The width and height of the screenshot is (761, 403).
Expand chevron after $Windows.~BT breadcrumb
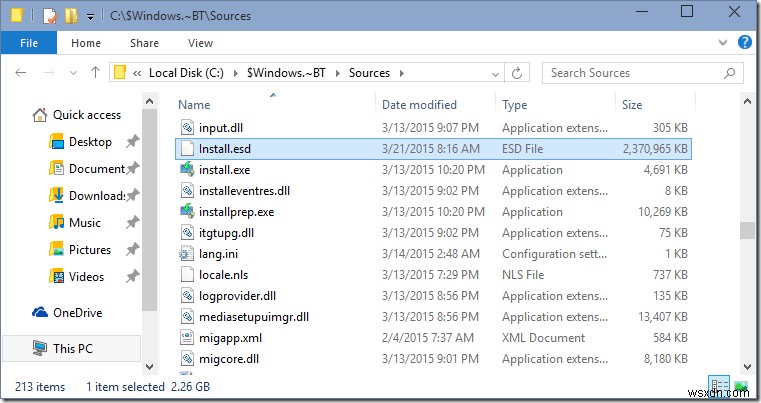[337, 73]
